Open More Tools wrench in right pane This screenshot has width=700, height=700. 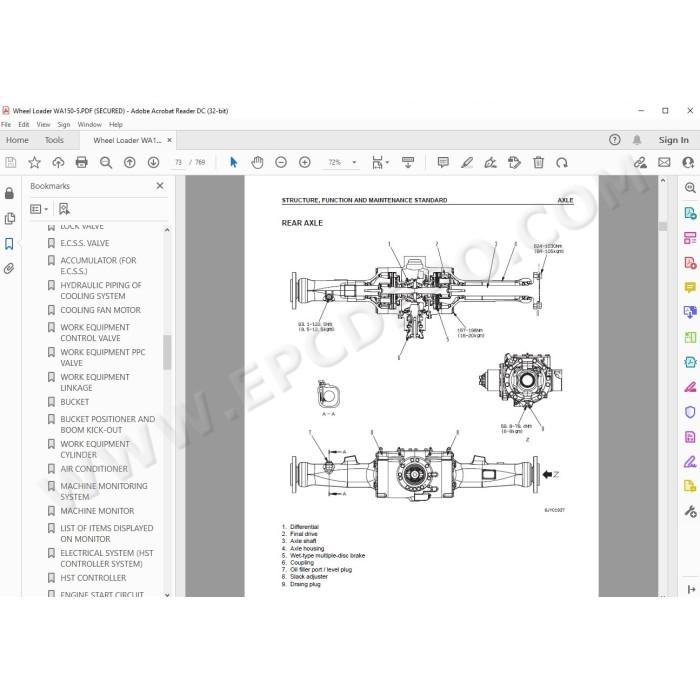click(690, 511)
